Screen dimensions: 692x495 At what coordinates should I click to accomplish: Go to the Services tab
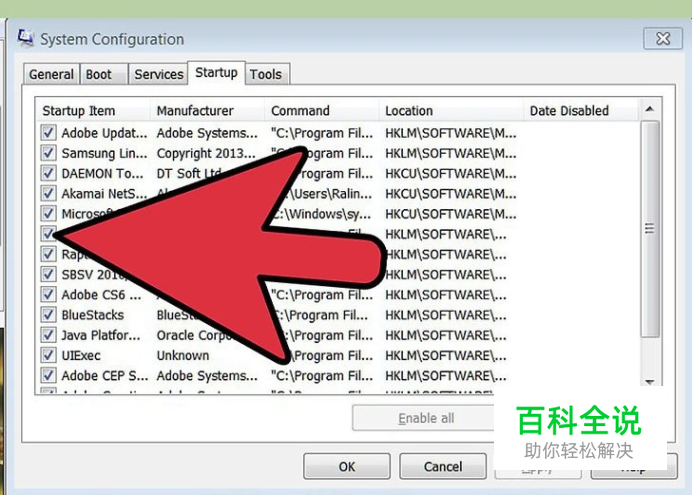coord(158,74)
